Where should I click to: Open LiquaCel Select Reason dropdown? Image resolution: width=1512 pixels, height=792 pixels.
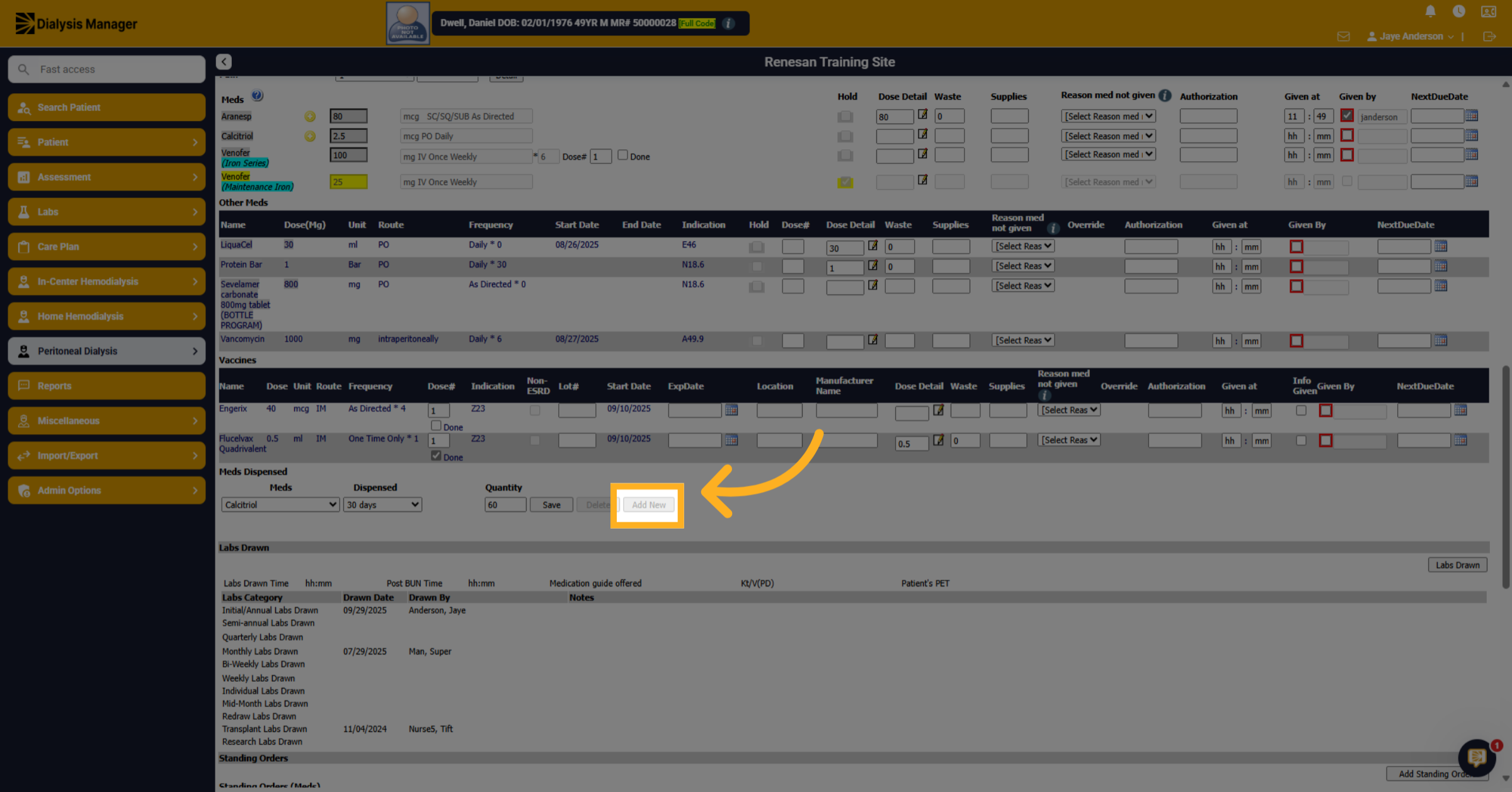tap(1023, 246)
